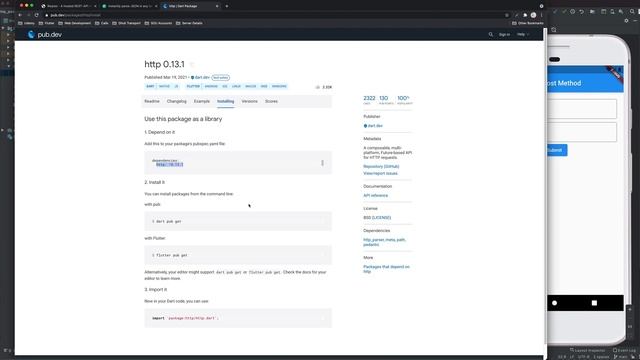640x360 pixels.
Task: Click the WINDOWS platform tag
Action: [279, 87]
